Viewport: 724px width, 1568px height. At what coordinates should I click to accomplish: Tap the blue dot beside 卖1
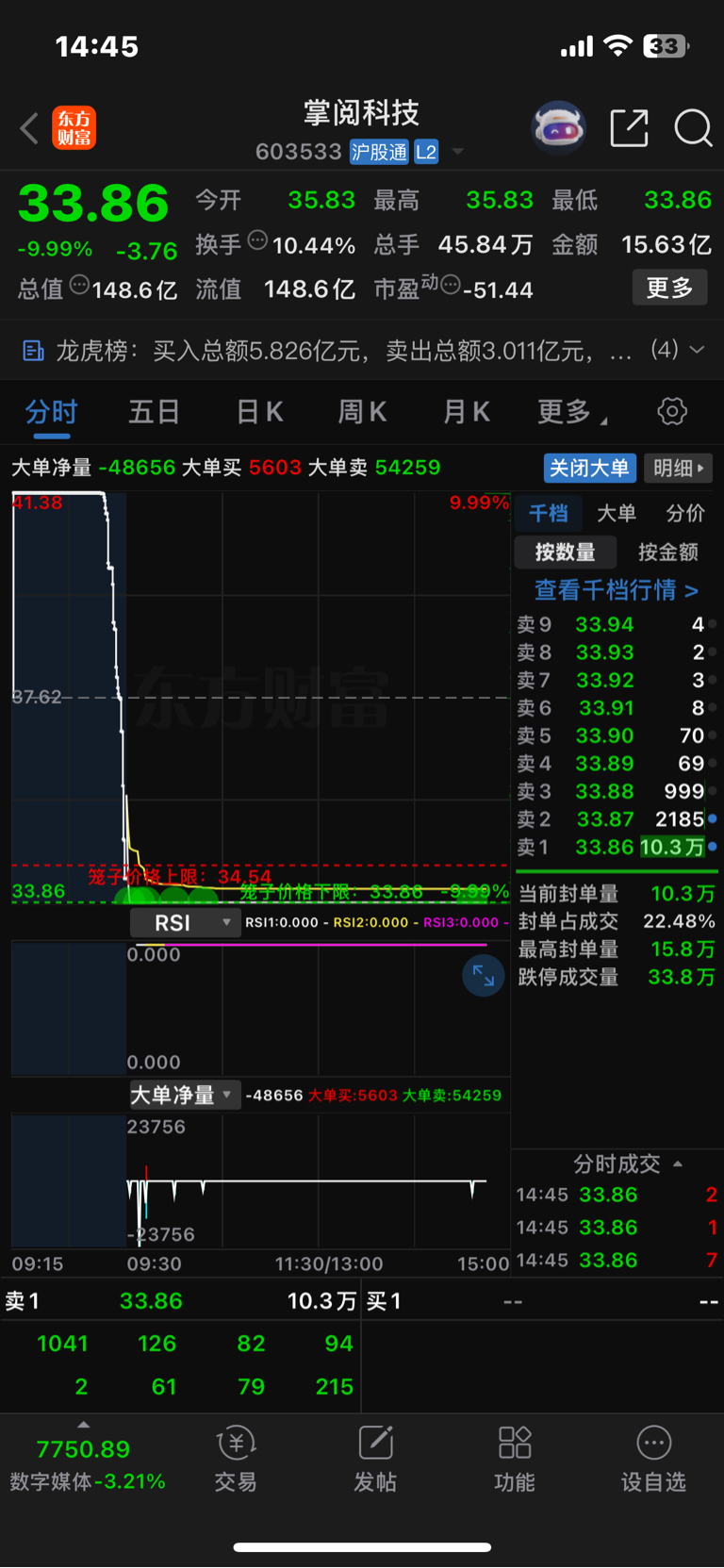point(713,847)
